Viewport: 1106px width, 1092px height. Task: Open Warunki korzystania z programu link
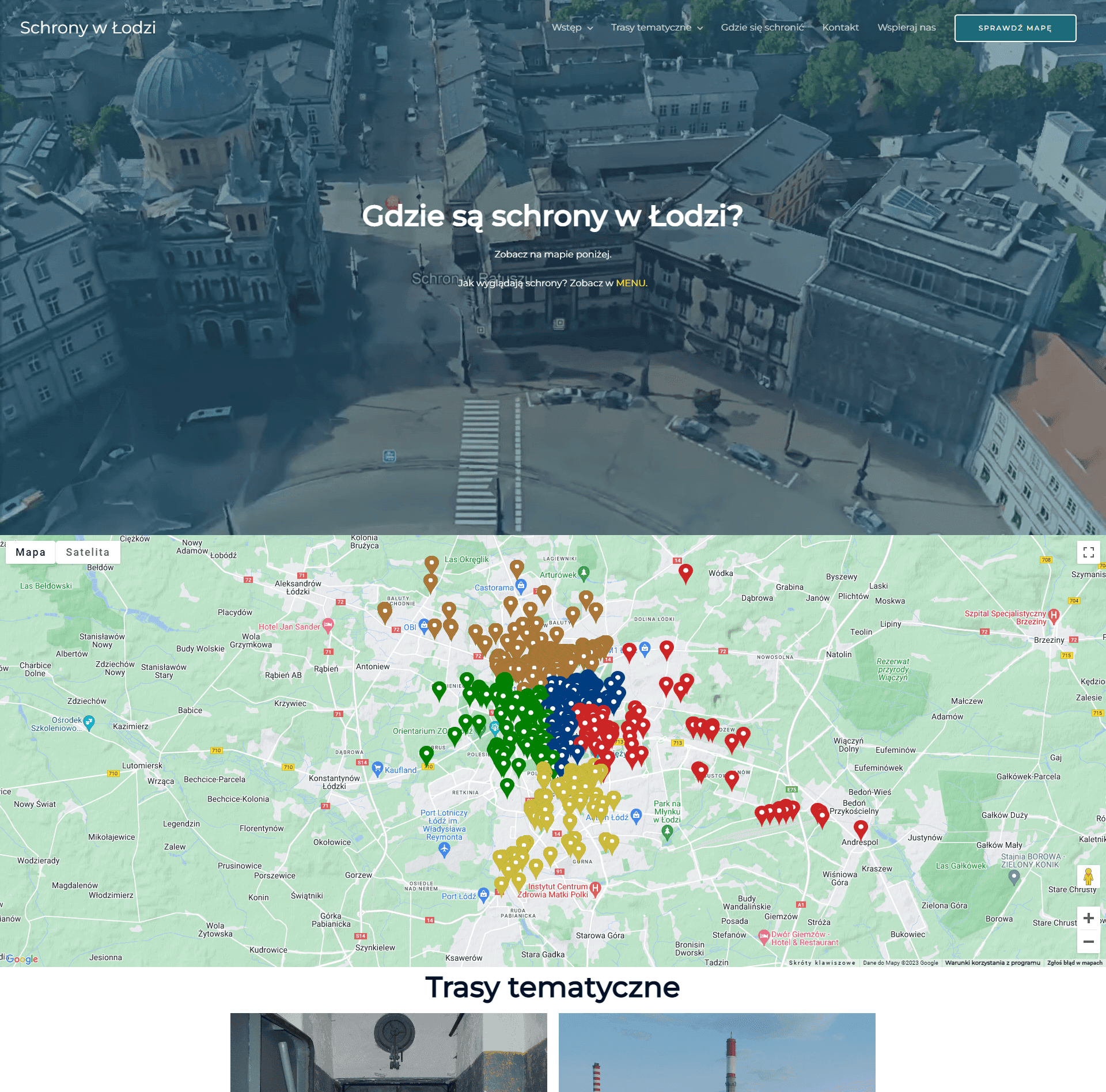pos(993,962)
